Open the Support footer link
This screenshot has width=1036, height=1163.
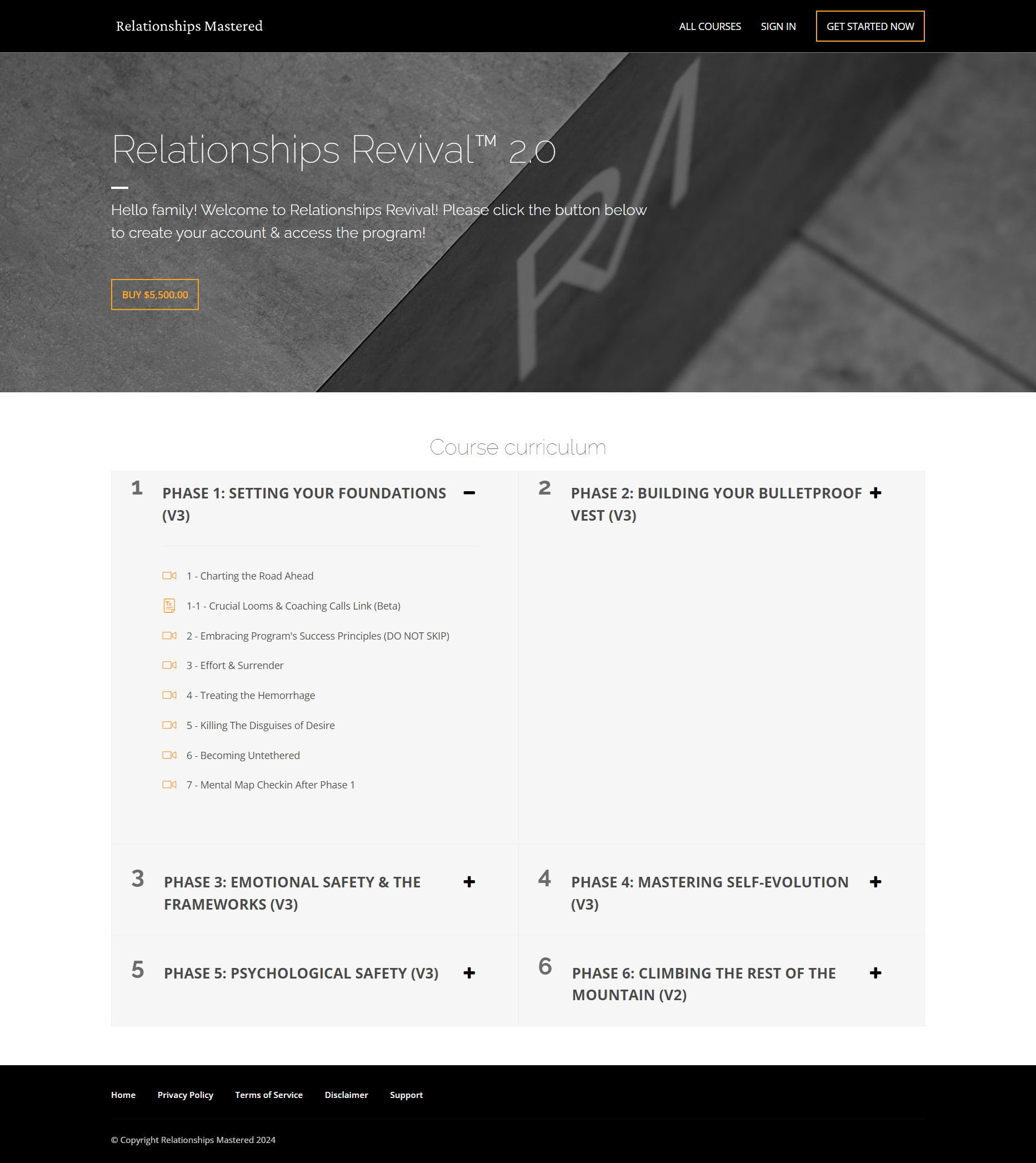(x=406, y=1095)
